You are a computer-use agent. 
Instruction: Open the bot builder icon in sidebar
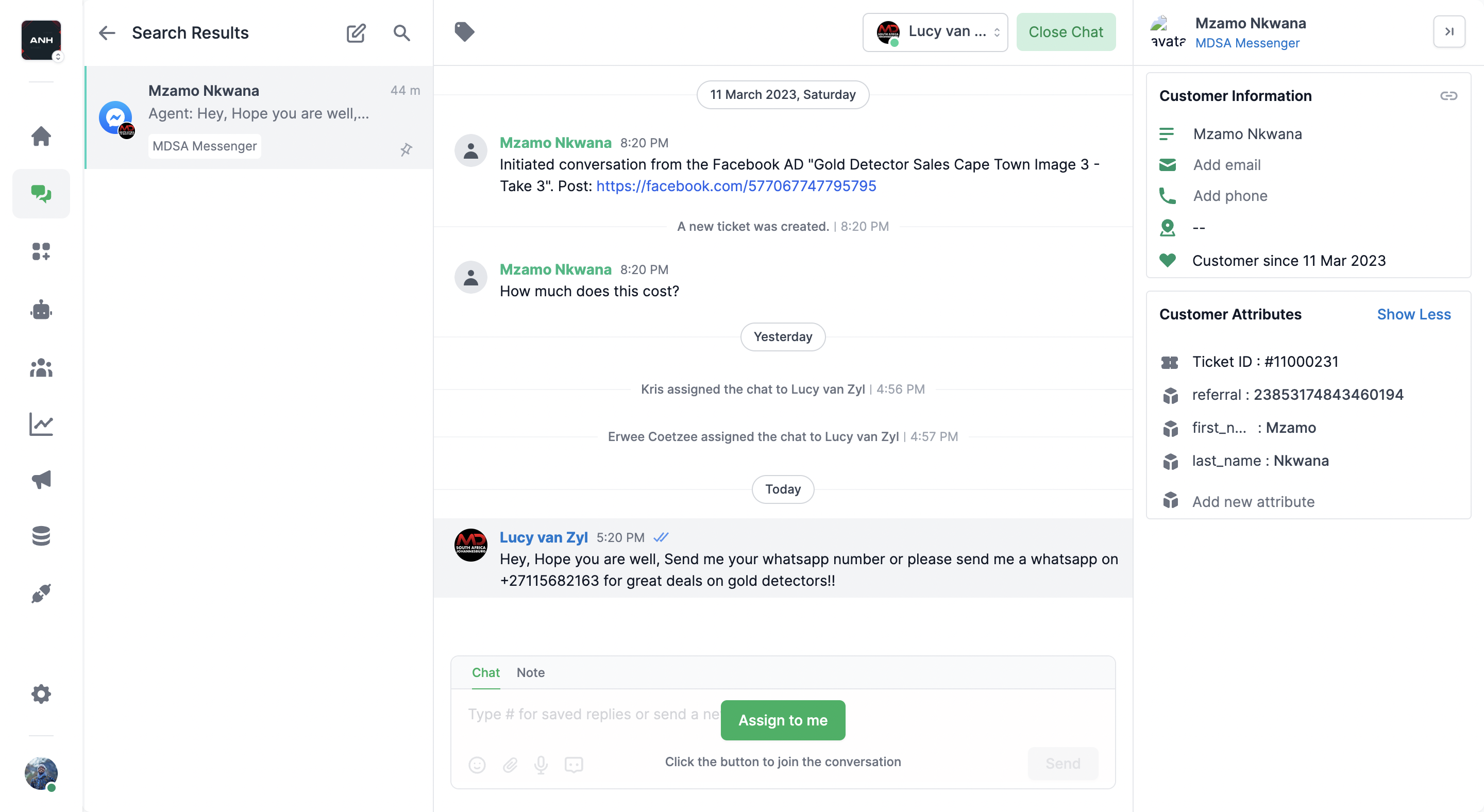(41, 310)
